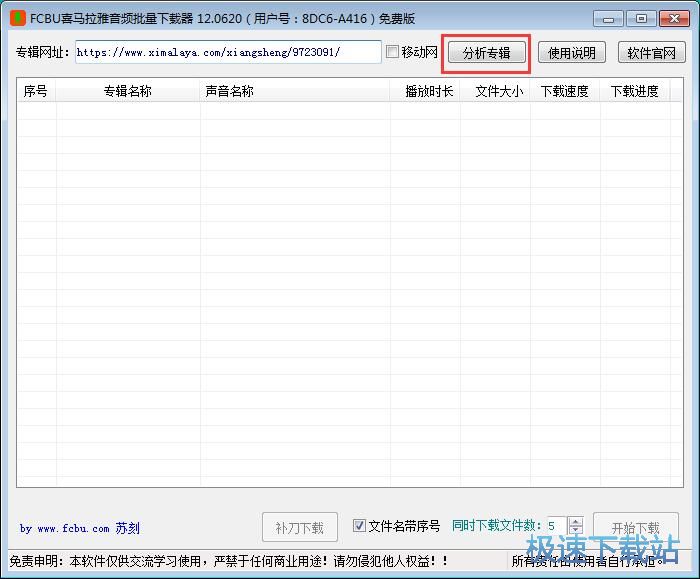Image resolution: width=700 pixels, height=579 pixels.
Task: Visit the 软件官网 button
Action: 651,53
